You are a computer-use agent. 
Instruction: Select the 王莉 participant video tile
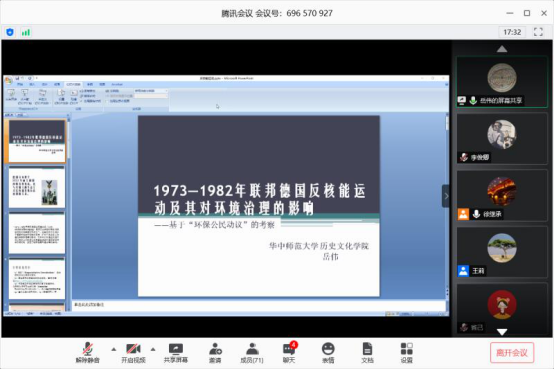point(502,252)
